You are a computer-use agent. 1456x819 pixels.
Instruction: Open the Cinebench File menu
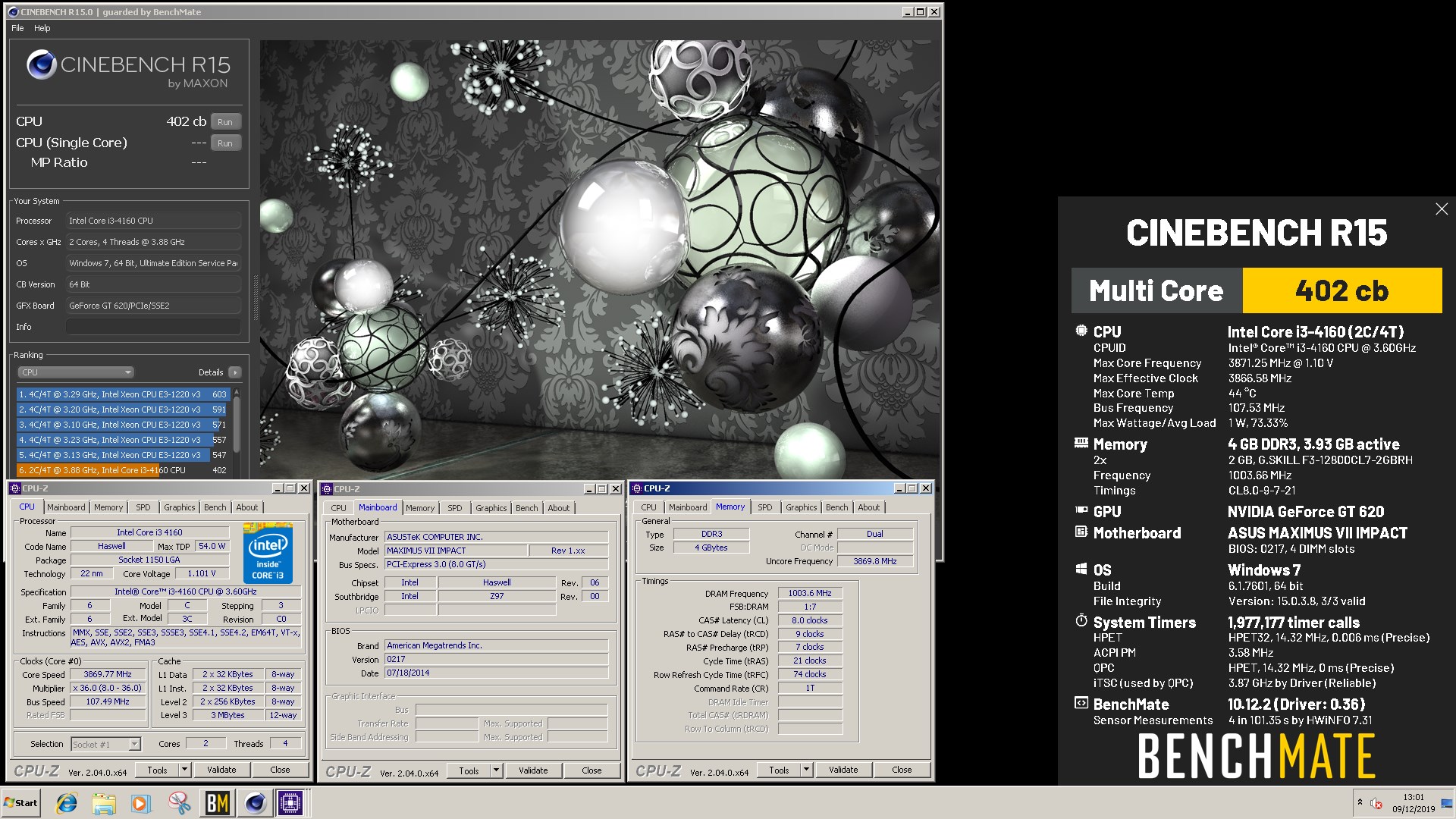coord(17,28)
